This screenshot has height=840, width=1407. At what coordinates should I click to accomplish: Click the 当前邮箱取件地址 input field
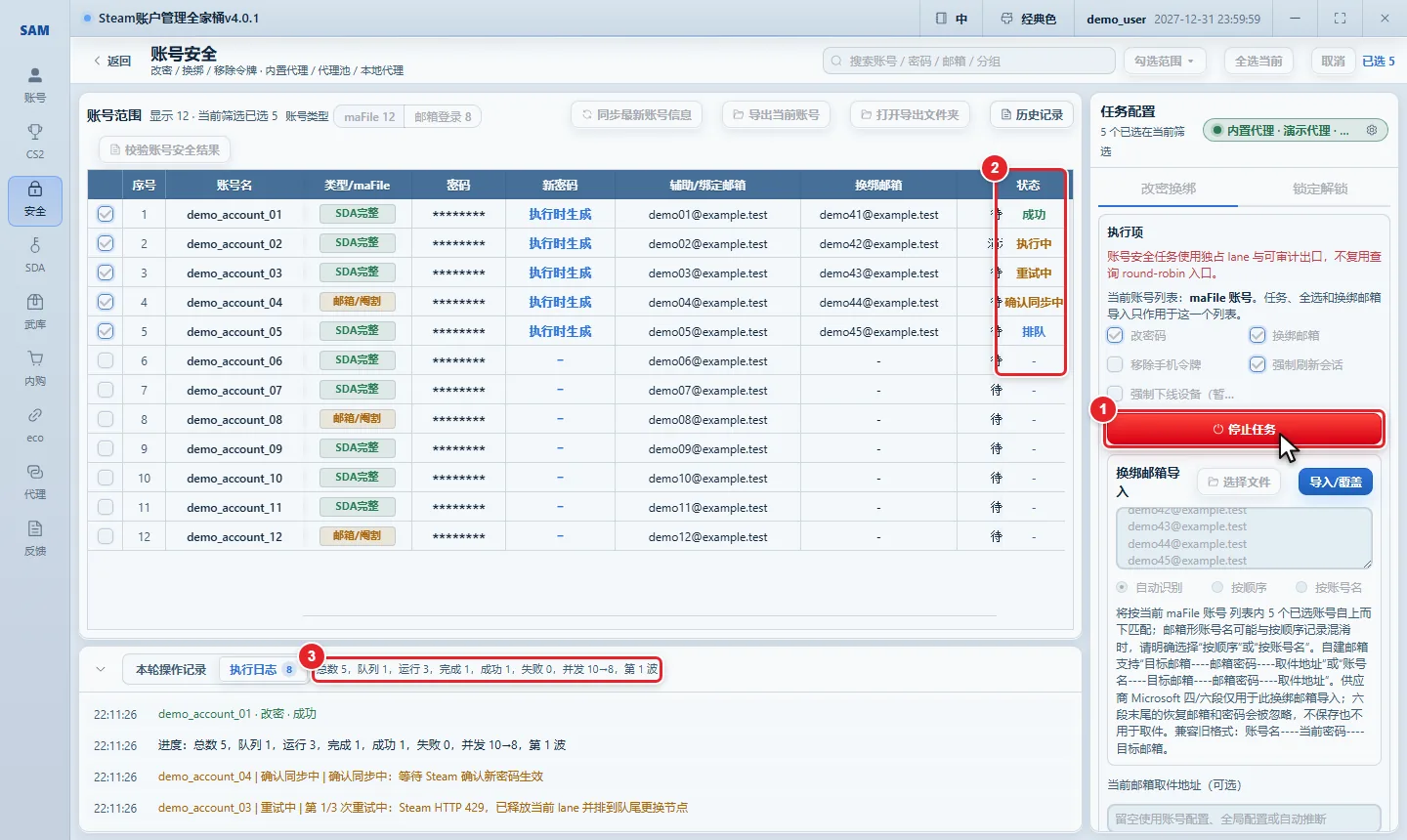coord(1244,819)
